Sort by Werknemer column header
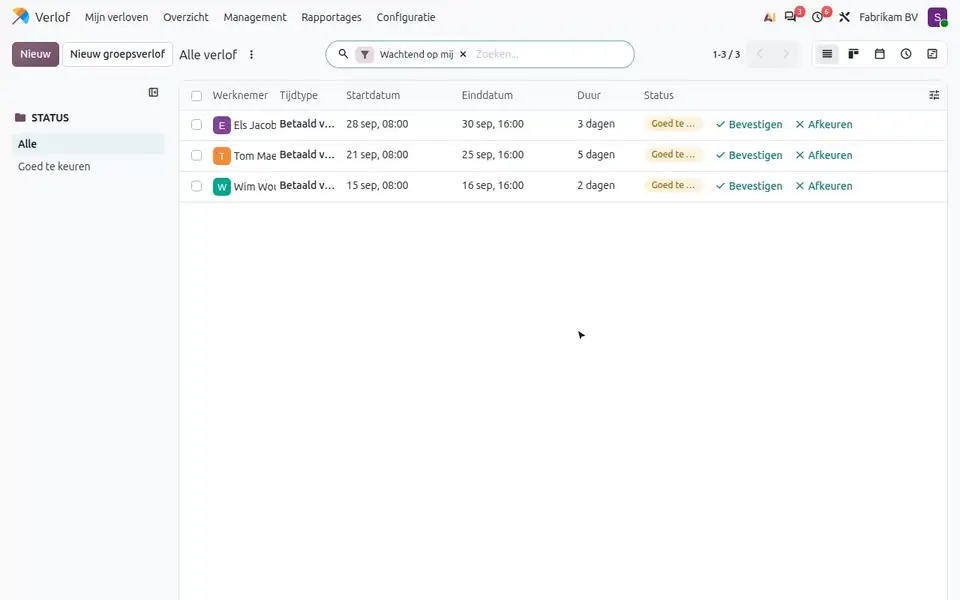 [240, 95]
